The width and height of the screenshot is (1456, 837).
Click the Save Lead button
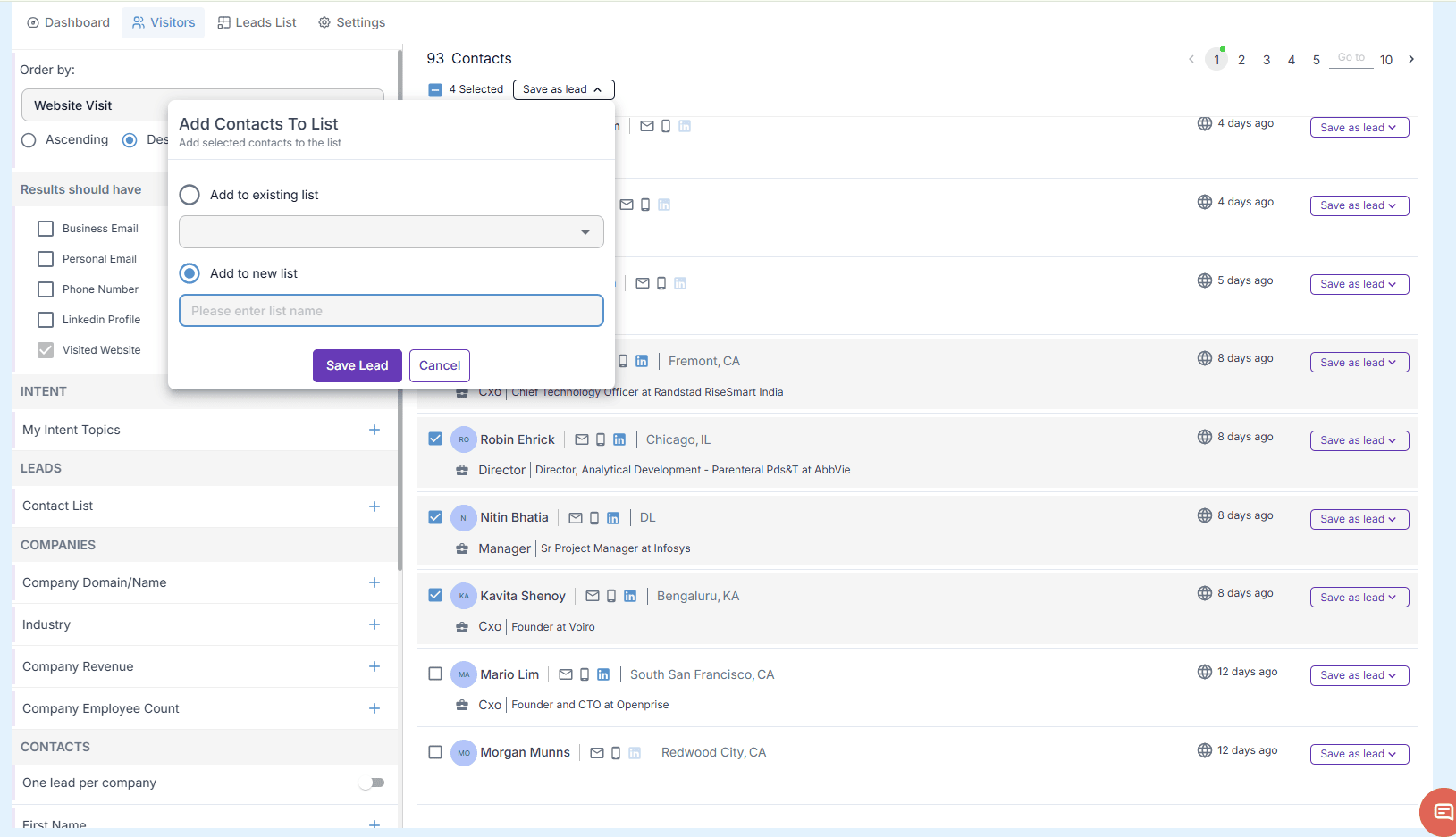357,365
